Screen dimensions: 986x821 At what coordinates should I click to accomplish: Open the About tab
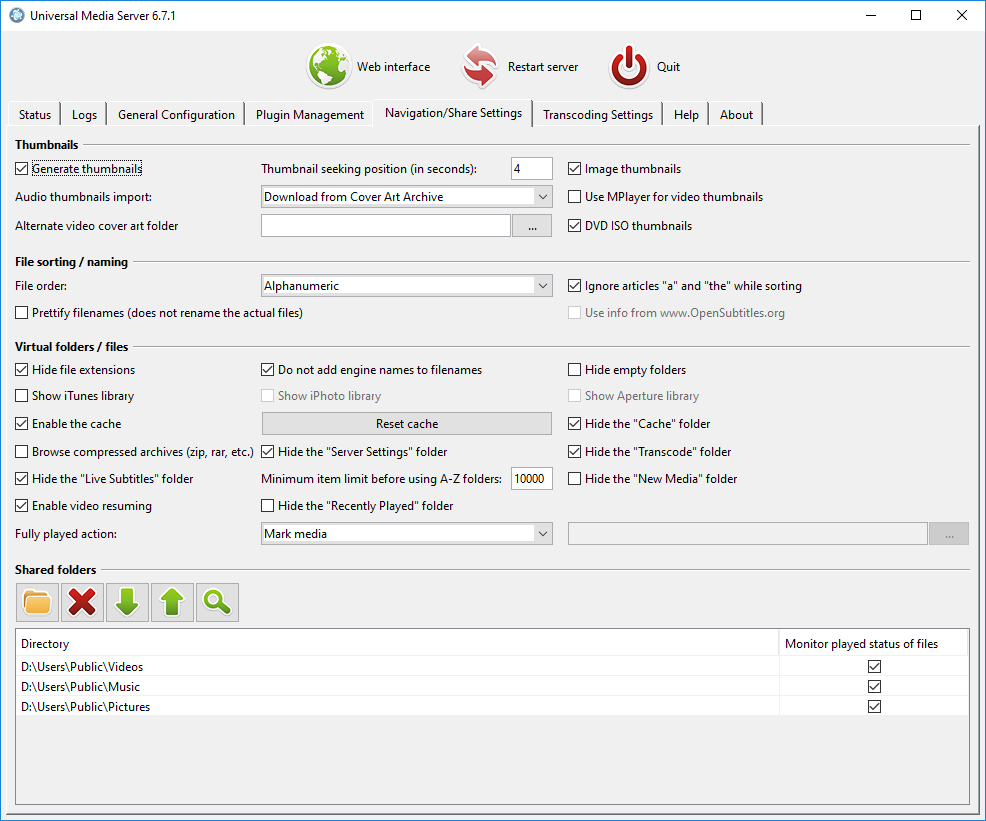pos(736,114)
